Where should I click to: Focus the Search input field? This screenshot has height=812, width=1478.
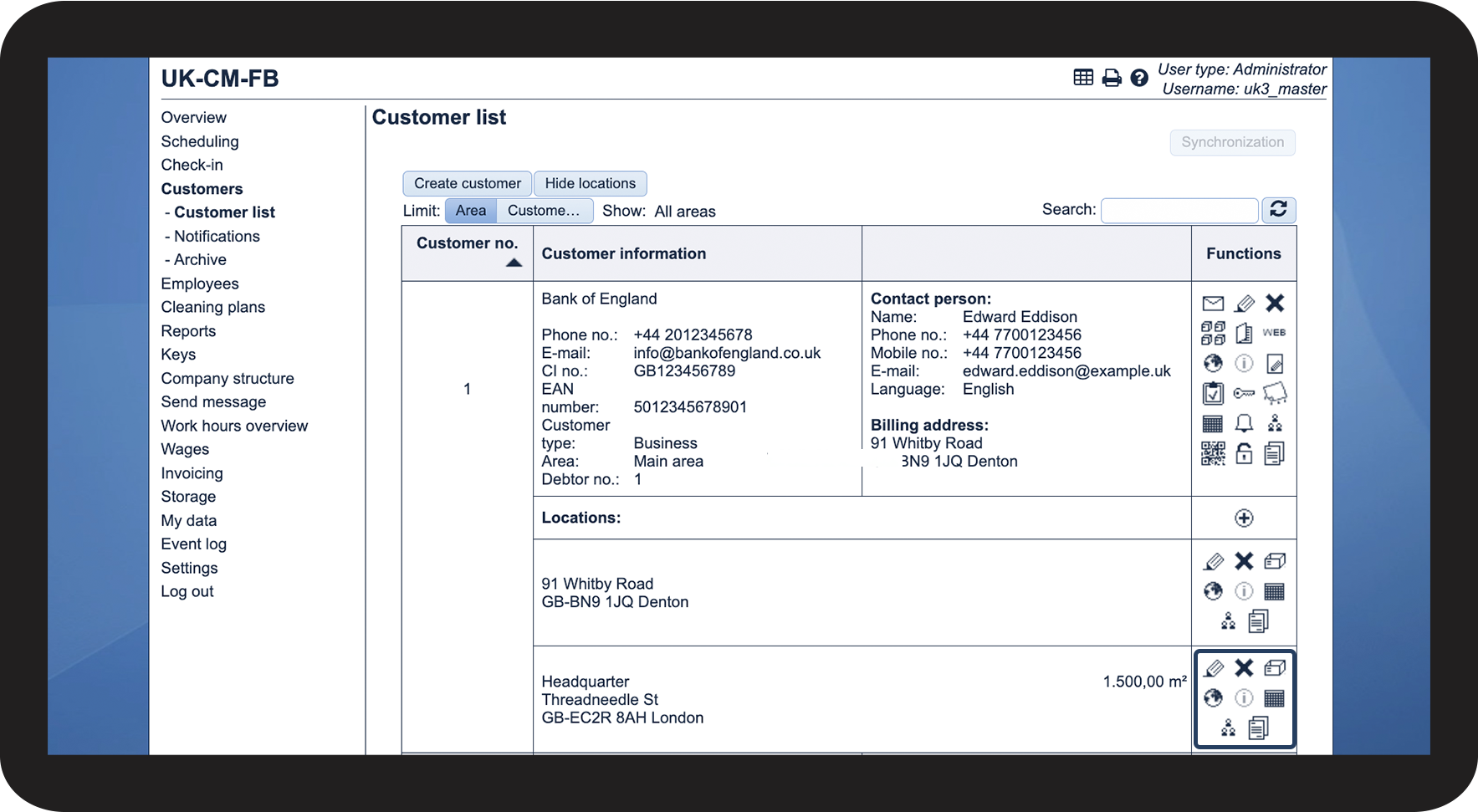(x=1180, y=211)
